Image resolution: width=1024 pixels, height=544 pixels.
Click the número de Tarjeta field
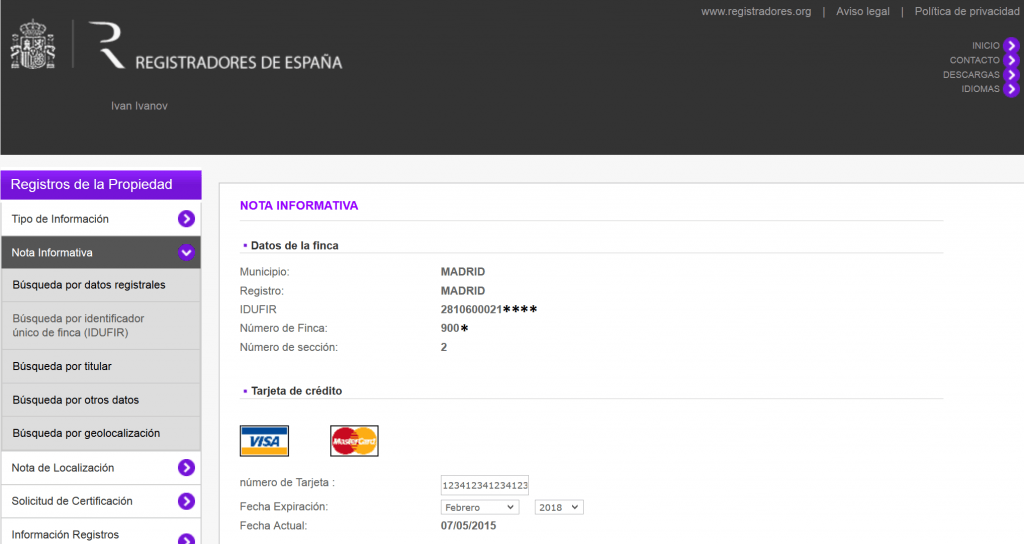pyautogui.click(x=485, y=485)
